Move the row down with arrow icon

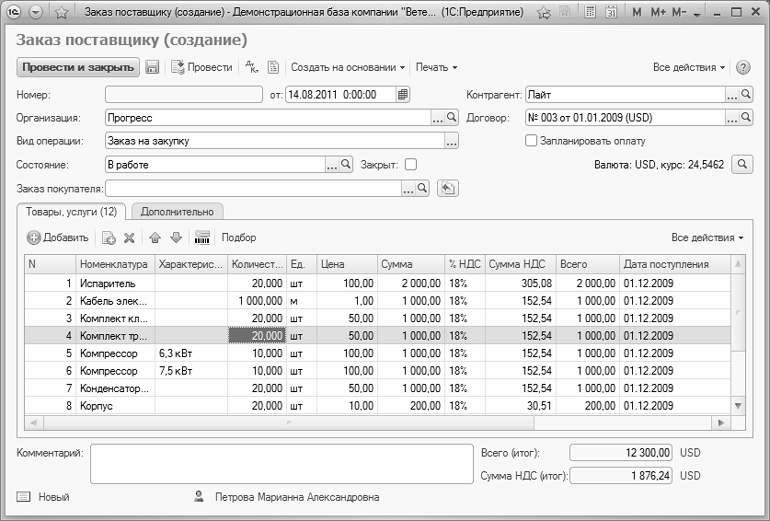[x=176, y=238]
